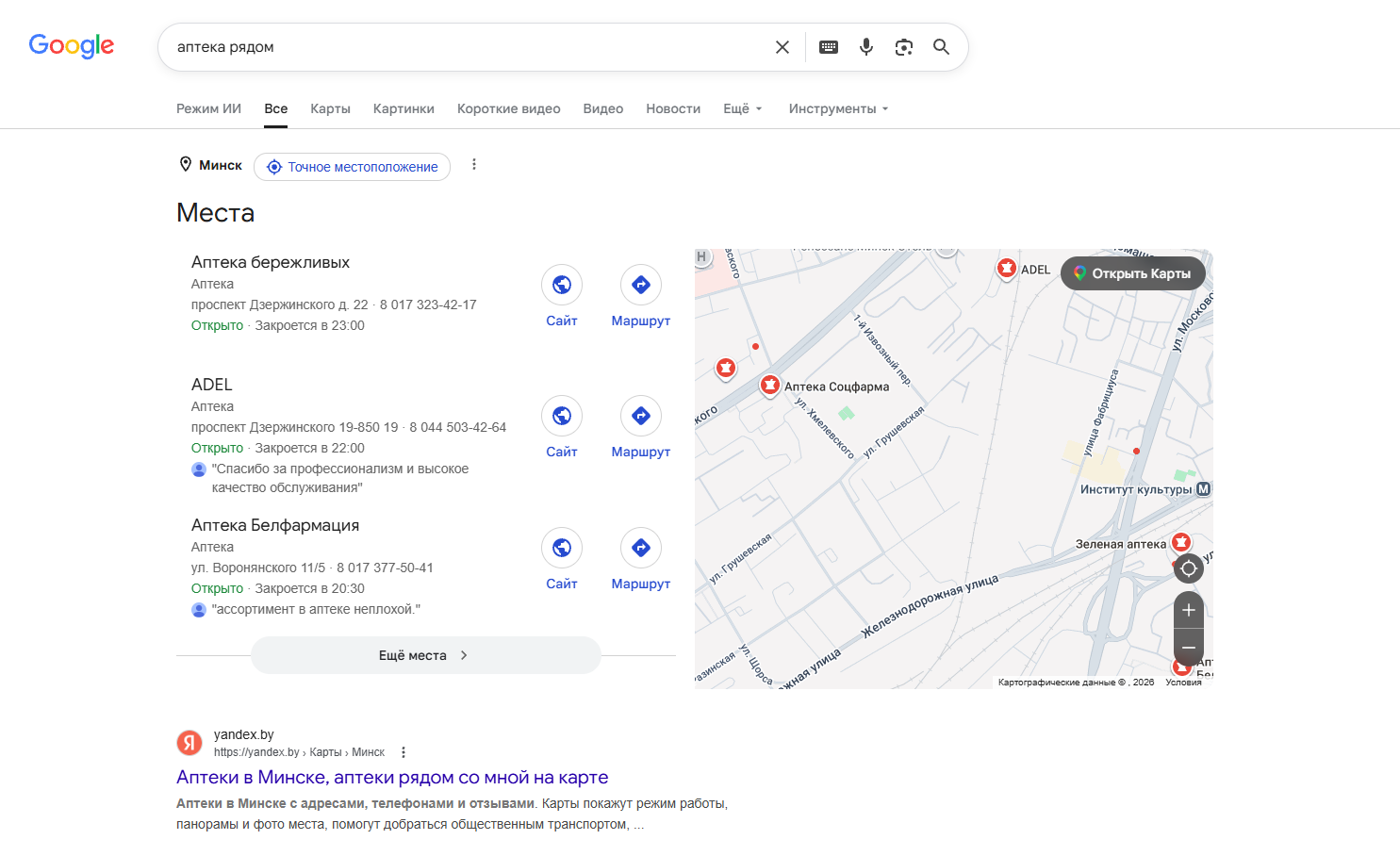Open the 'Короткие видео' tab
The image size is (1400, 856).
click(509, 108)
